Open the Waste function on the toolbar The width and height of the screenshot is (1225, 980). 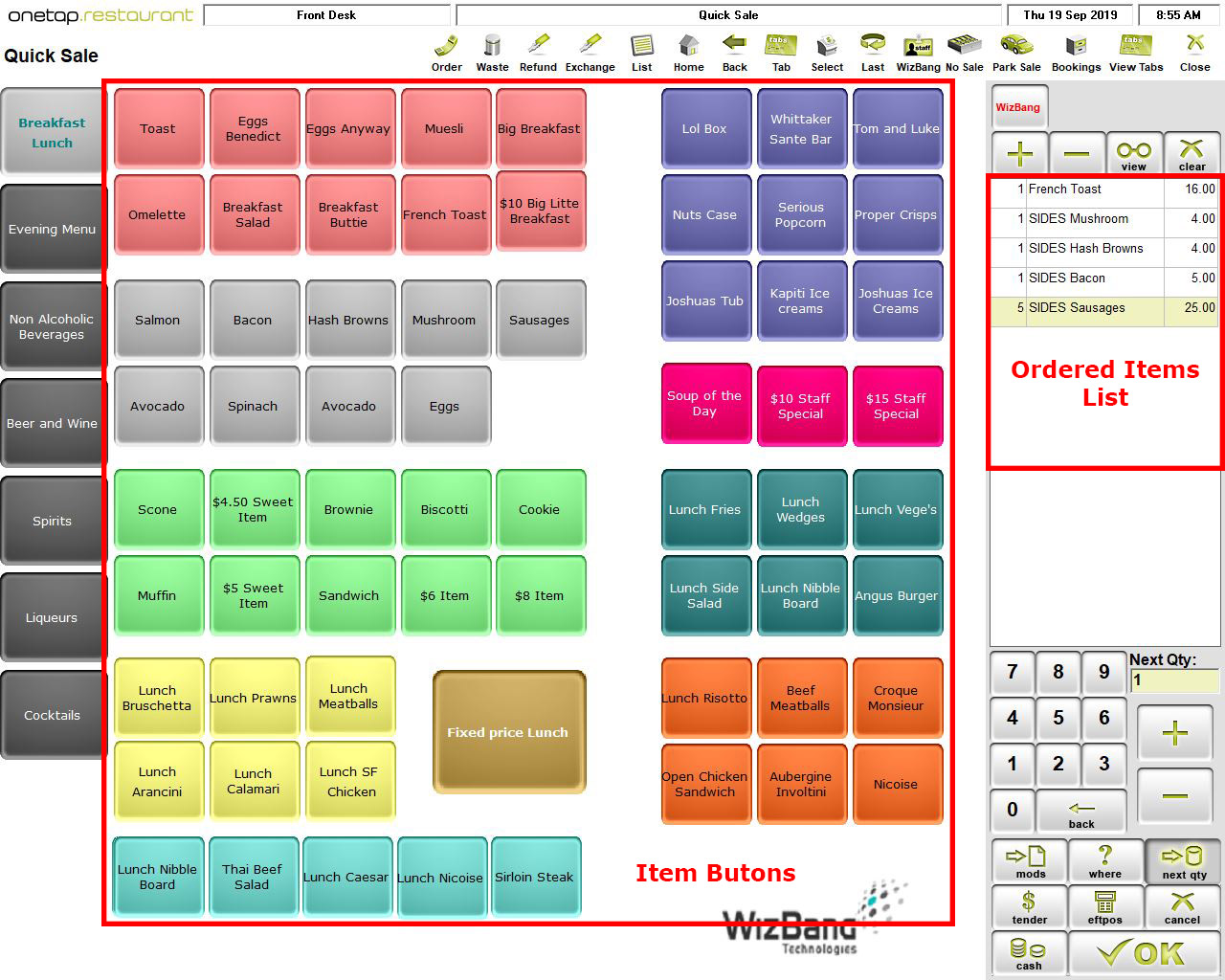(x=492, y=48)
